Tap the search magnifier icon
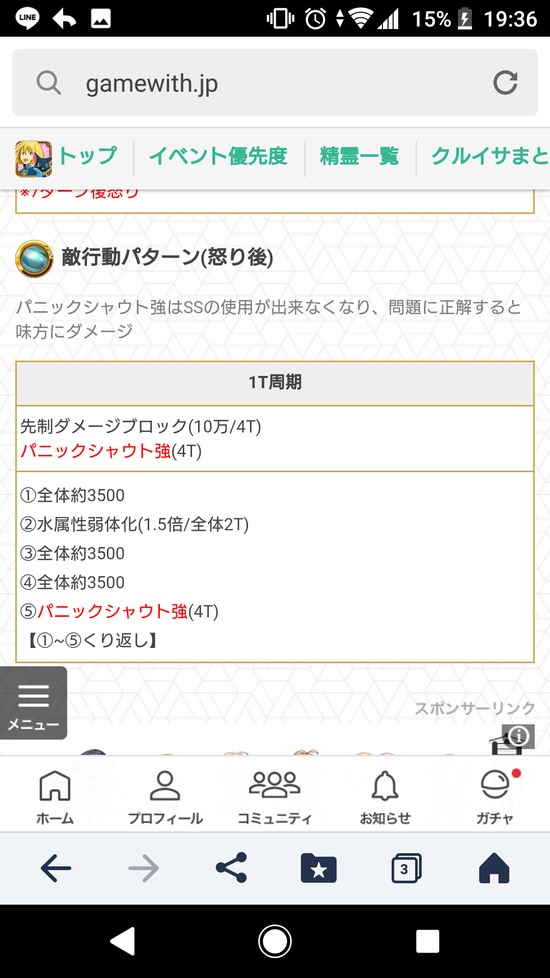The width and height of the screenshot is (550, 978). pyautogui.click(x=49, y=82)
